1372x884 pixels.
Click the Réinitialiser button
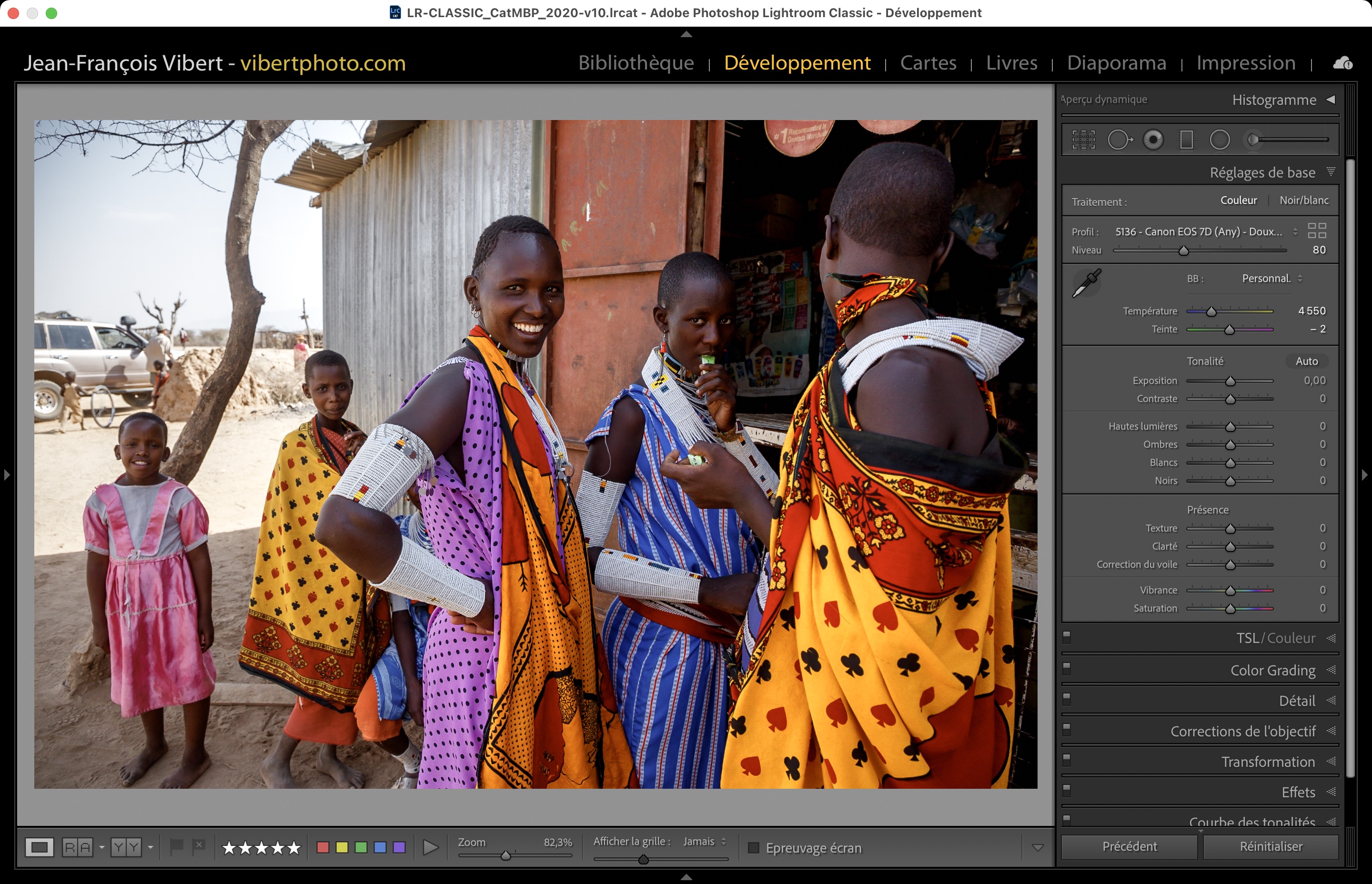coord(1271,847)
